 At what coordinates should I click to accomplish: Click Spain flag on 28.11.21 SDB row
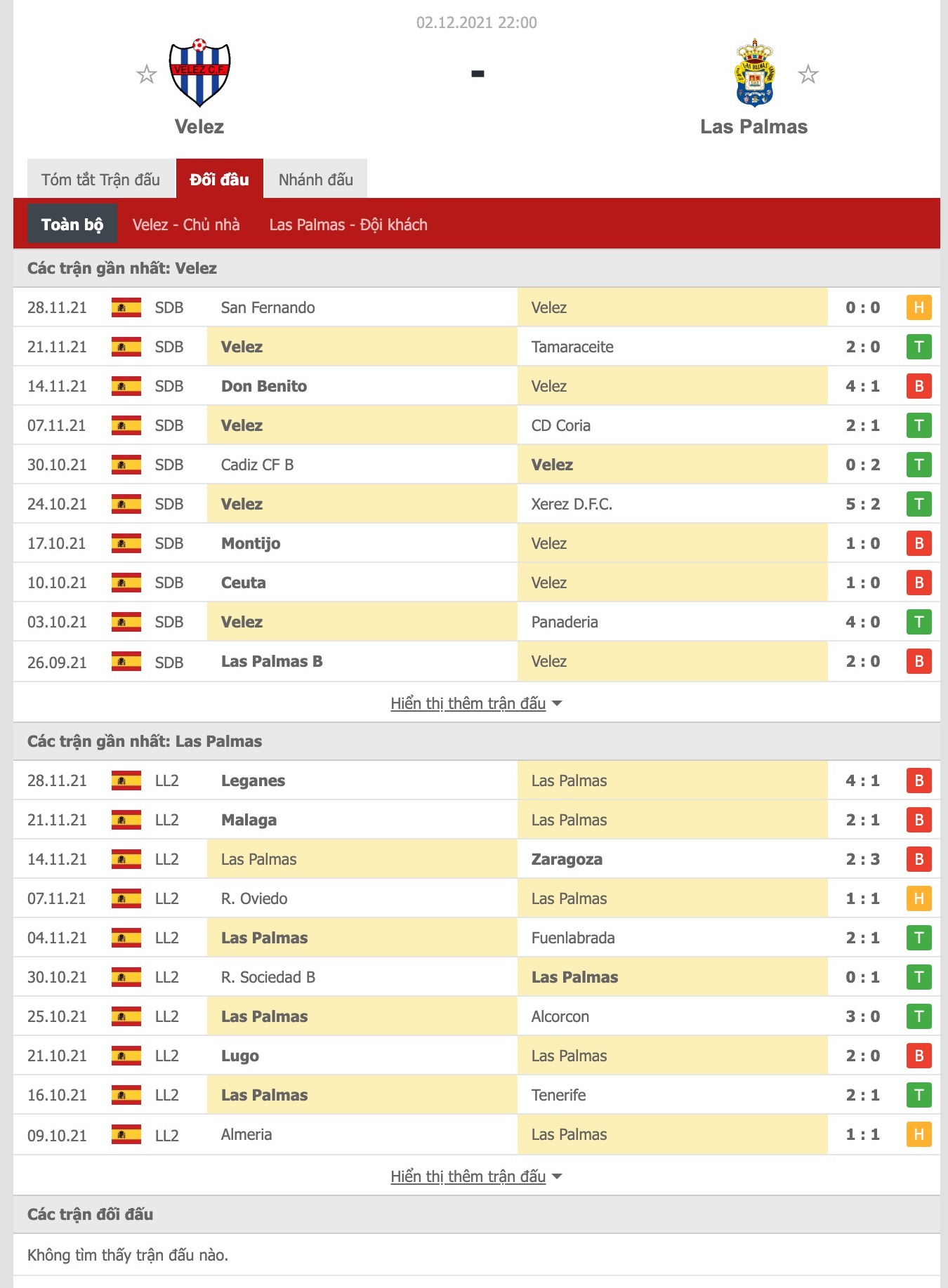[x=126, y=307]
